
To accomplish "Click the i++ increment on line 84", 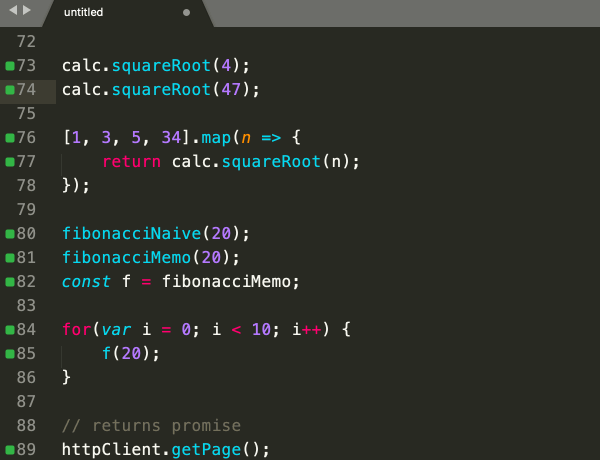I will coord(307,330).
